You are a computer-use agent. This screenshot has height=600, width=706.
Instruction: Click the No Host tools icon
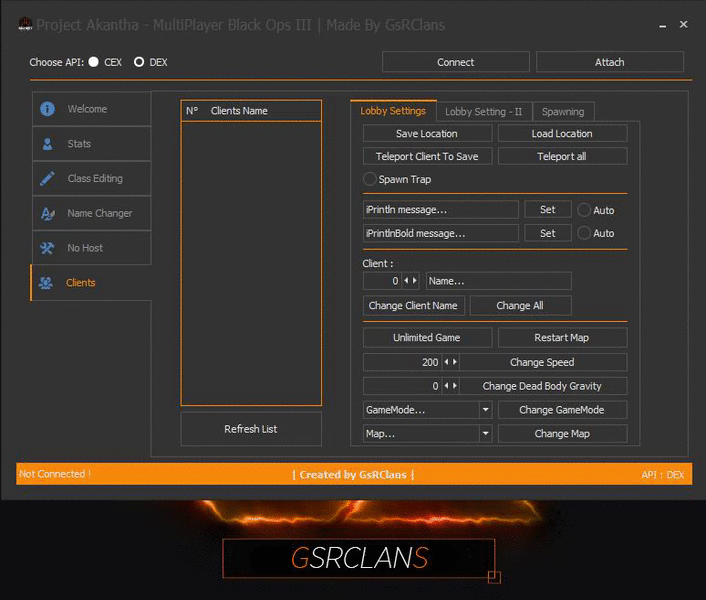(x=47, y=248)
